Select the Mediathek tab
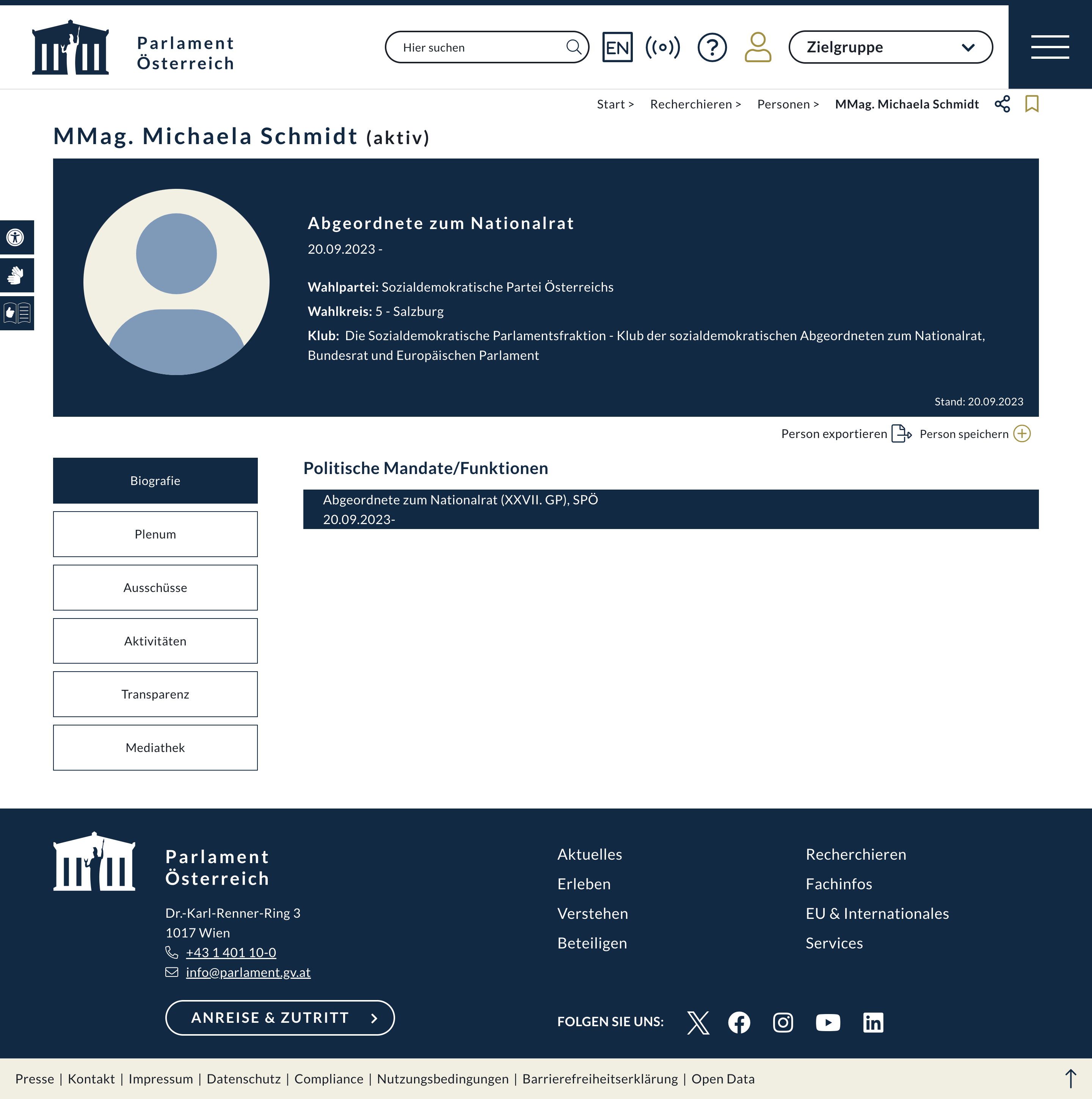The width and height of the screenshot is (1092, 1099). click(x=155, y=748)
